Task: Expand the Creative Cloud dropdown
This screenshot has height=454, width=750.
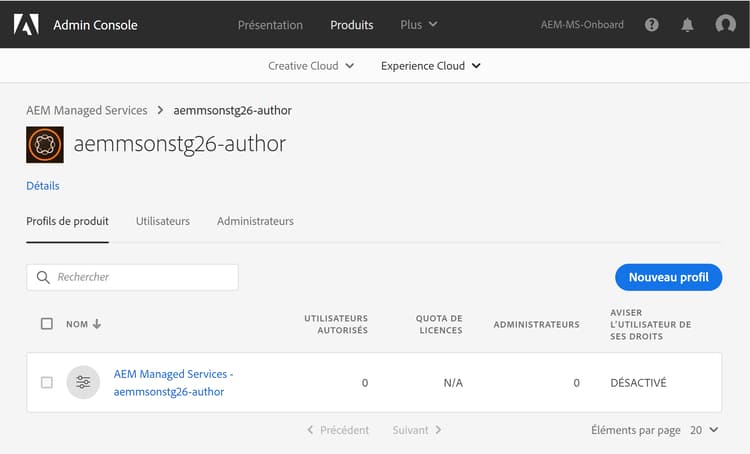Action: click(x=311, y=66)
